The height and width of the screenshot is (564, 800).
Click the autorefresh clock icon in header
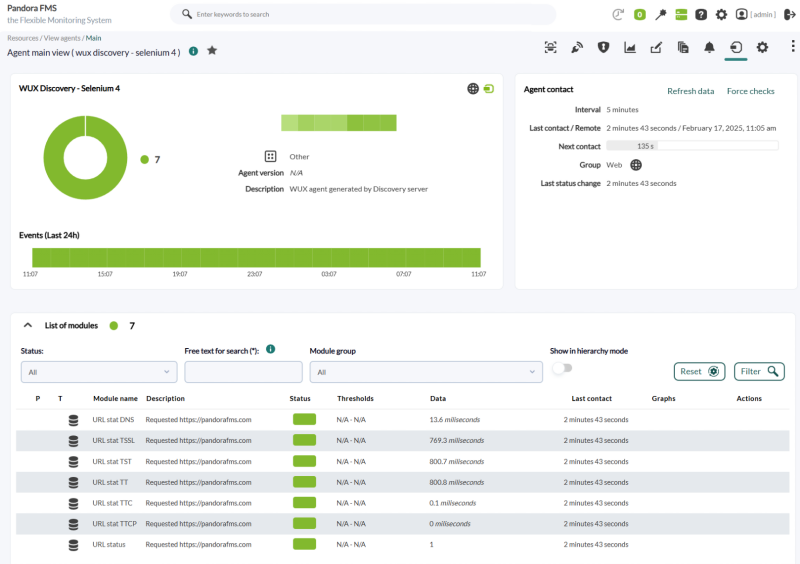click(x=618, y=14)
